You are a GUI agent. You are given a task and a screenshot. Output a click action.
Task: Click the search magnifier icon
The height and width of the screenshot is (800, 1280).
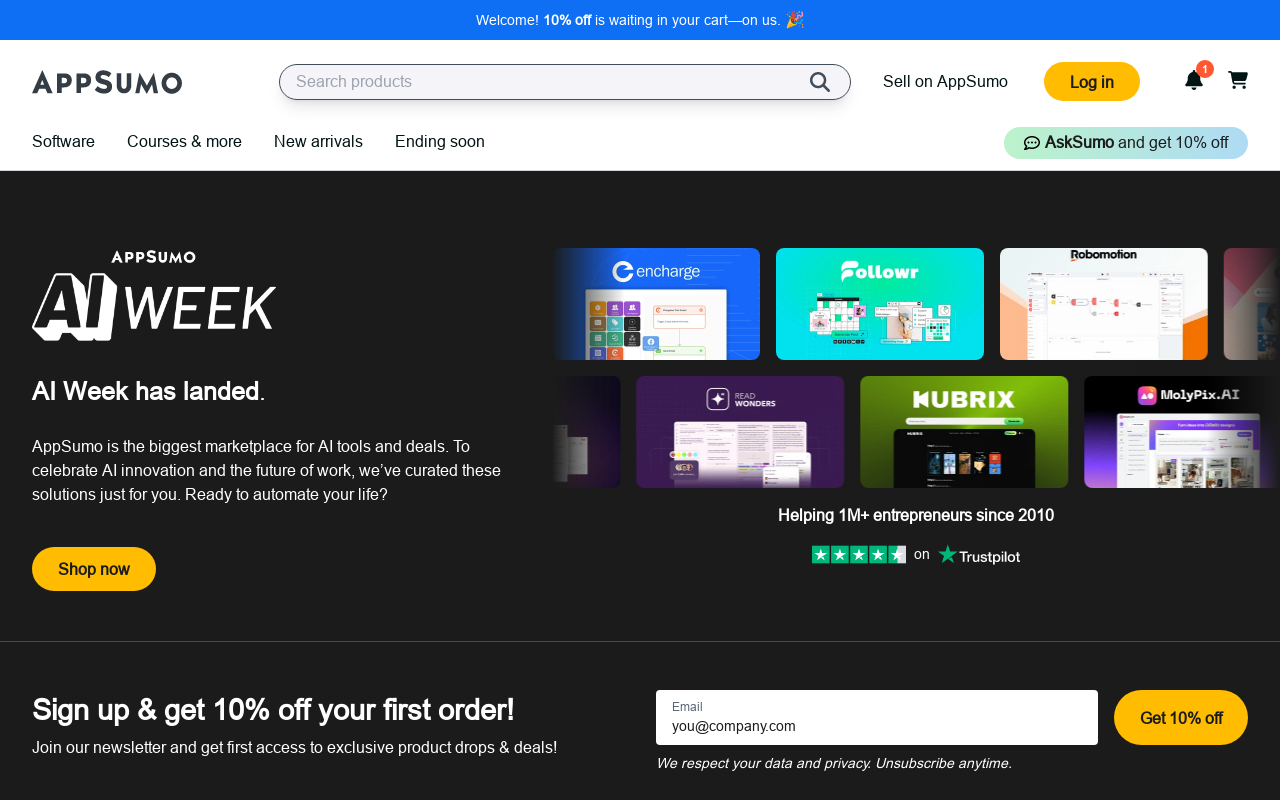click(820, 82)
